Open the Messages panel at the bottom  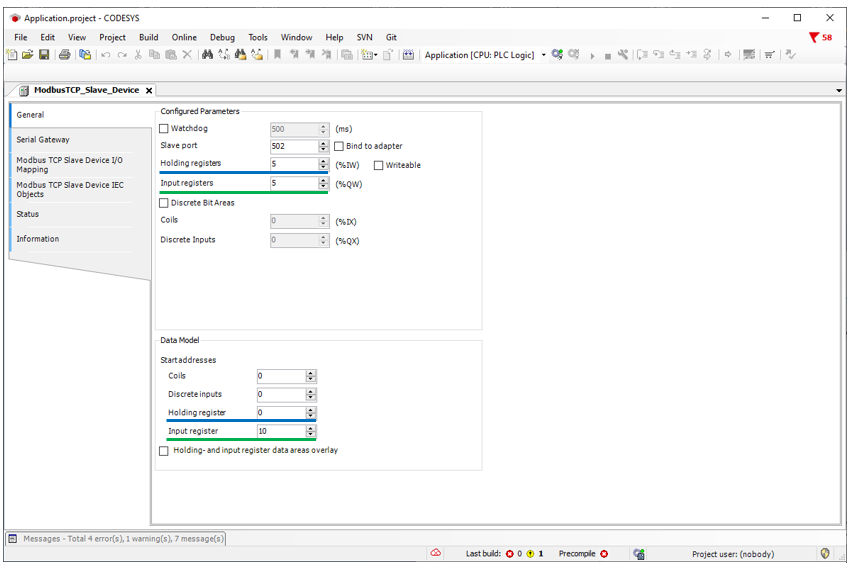tap(115, 538)
